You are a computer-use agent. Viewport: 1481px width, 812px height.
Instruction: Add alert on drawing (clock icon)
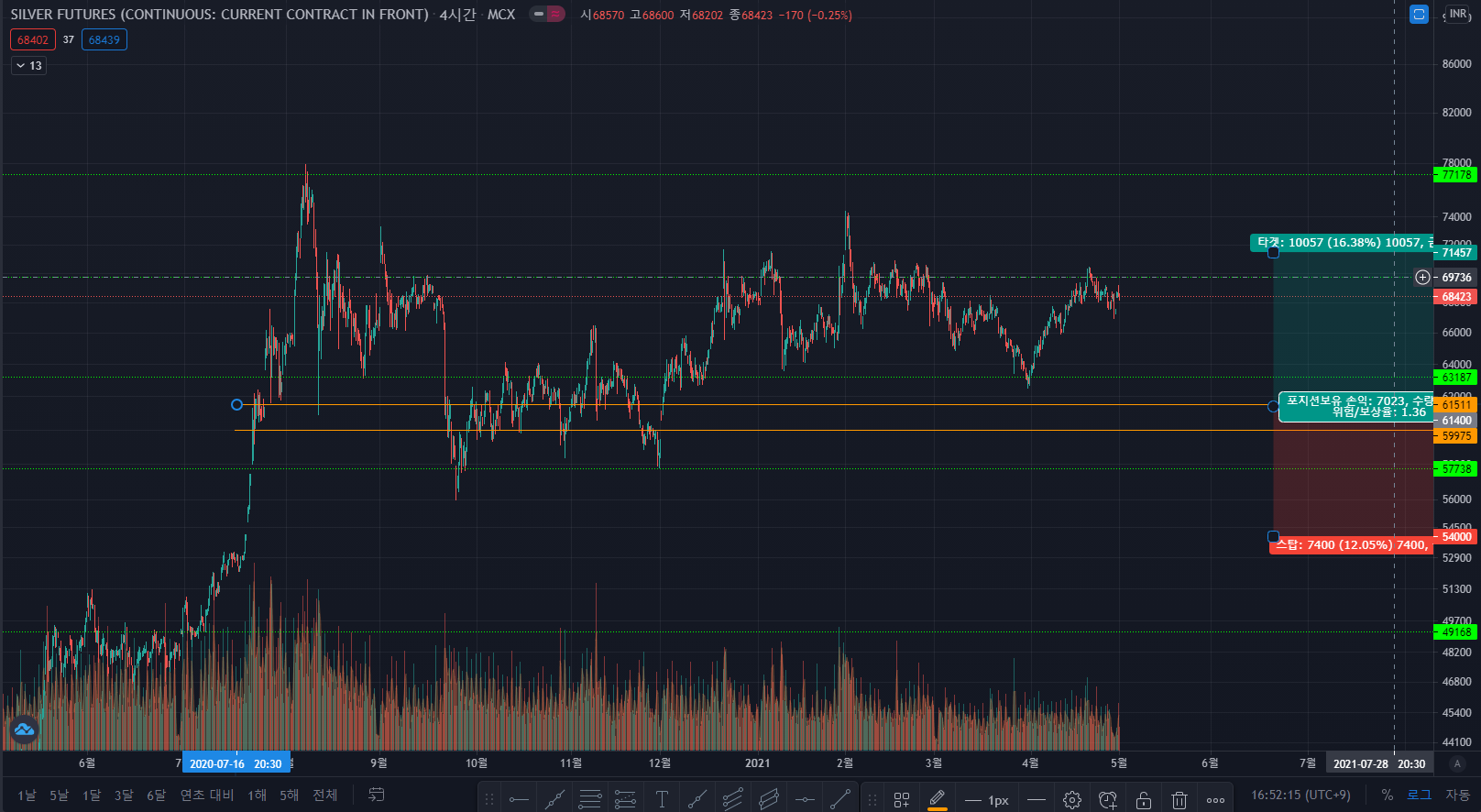[1108, 800]
